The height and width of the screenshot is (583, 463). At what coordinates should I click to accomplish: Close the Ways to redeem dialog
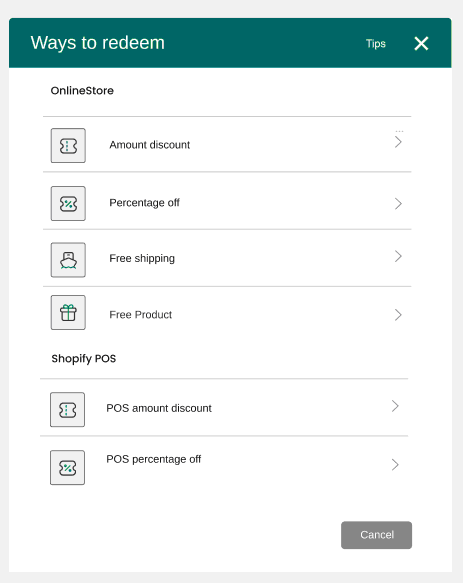point(421,44)
